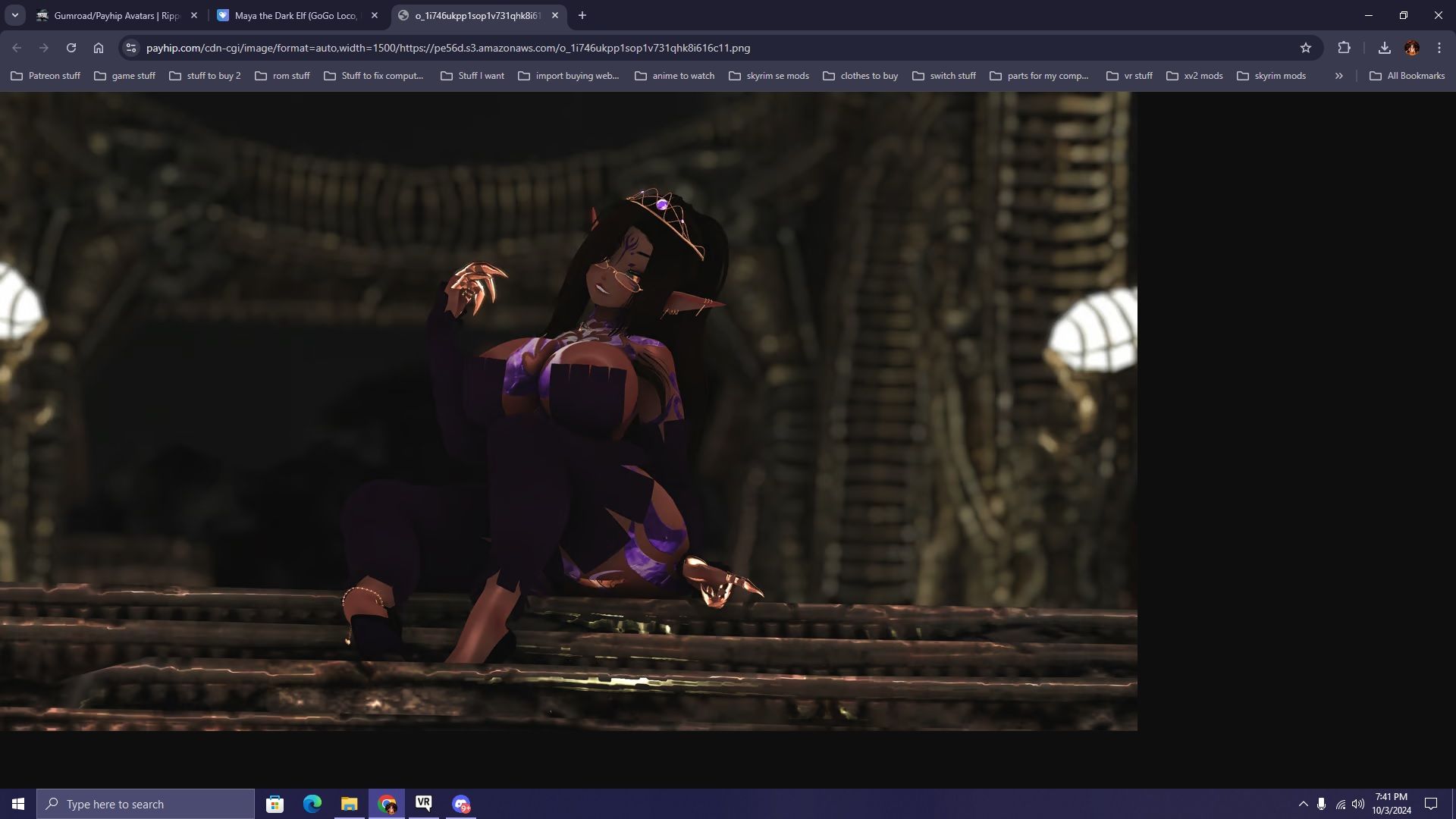Open the stuff to buy 2 bookmark folder
The image size is (1456, 819).
pos(205,76)
